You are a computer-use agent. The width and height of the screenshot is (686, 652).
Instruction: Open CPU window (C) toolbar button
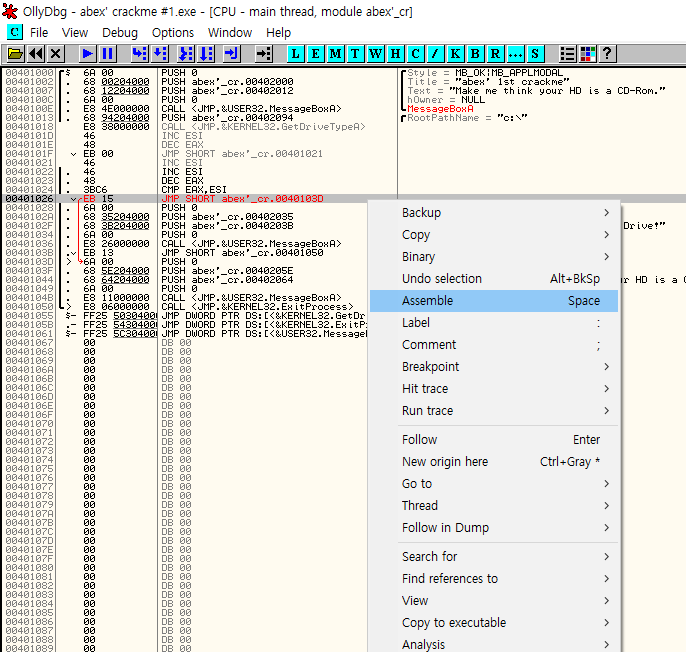click(x=416, y=54)
